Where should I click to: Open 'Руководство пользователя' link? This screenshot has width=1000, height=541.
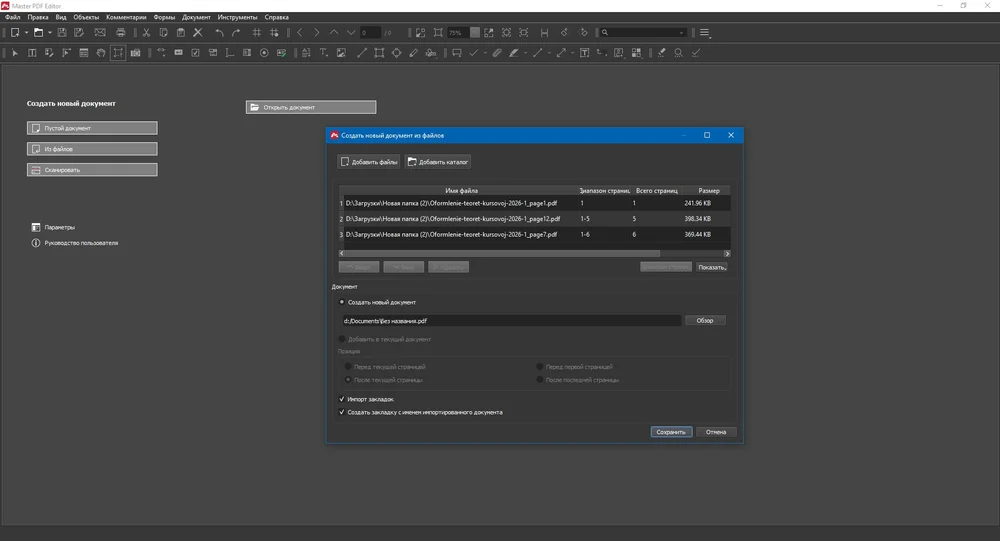81,243
